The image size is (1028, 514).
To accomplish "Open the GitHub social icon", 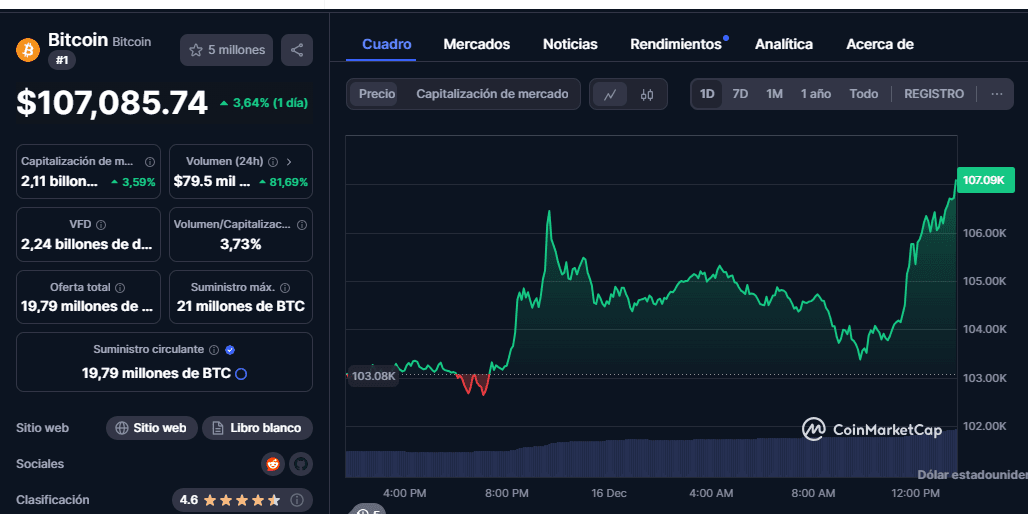I will [x=301, y=464].
